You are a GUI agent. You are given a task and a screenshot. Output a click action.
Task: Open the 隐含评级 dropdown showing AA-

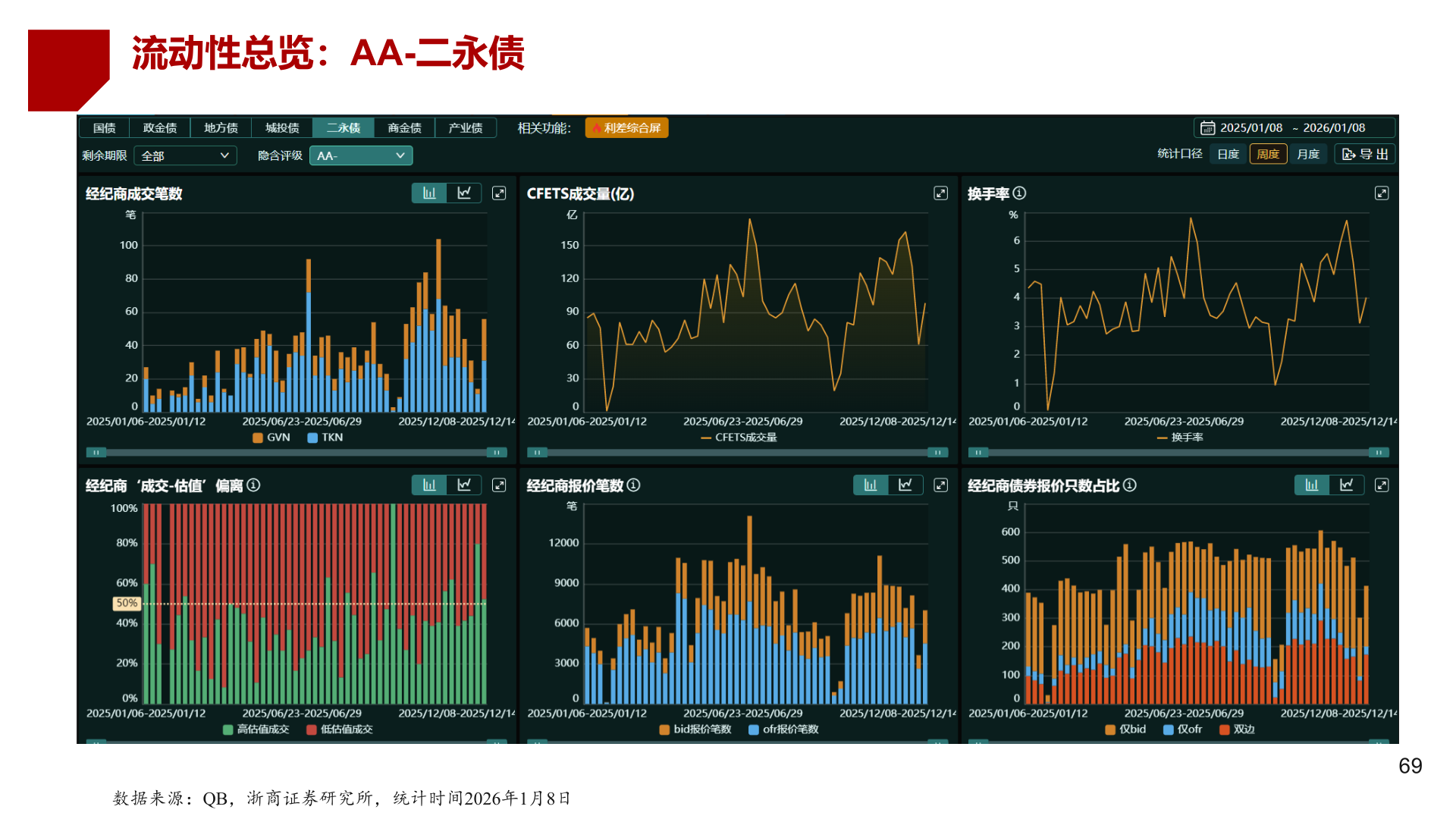(x=361, y=155)
